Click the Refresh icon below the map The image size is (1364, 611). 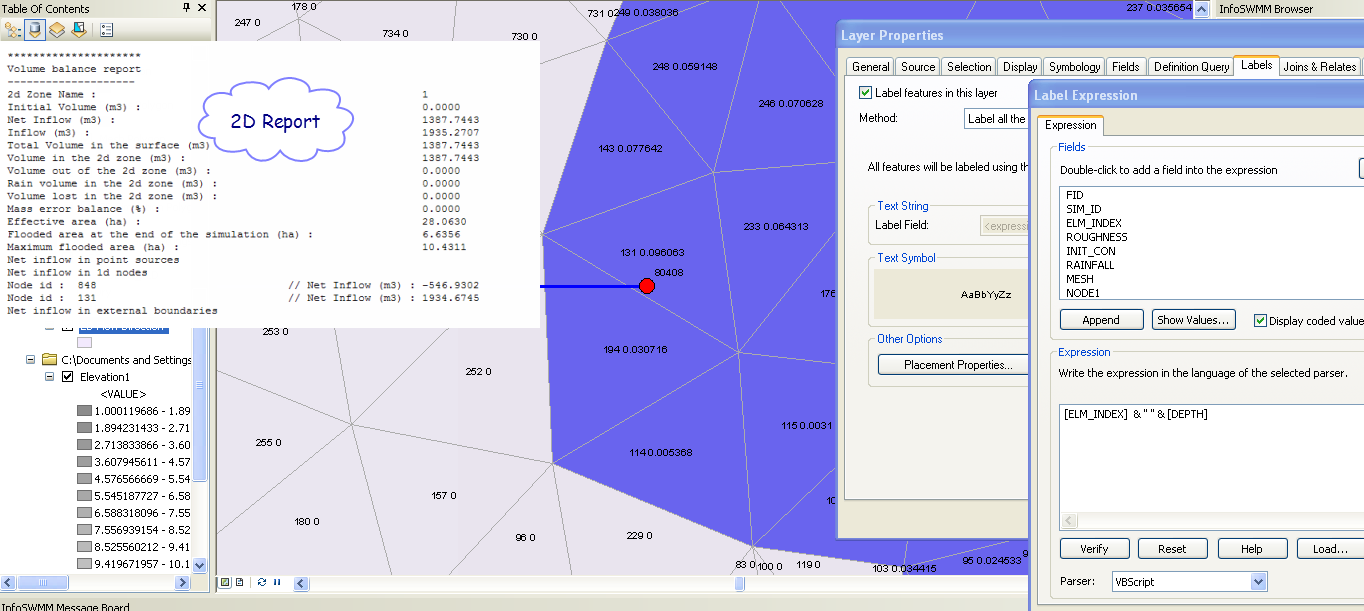(262, 582)
